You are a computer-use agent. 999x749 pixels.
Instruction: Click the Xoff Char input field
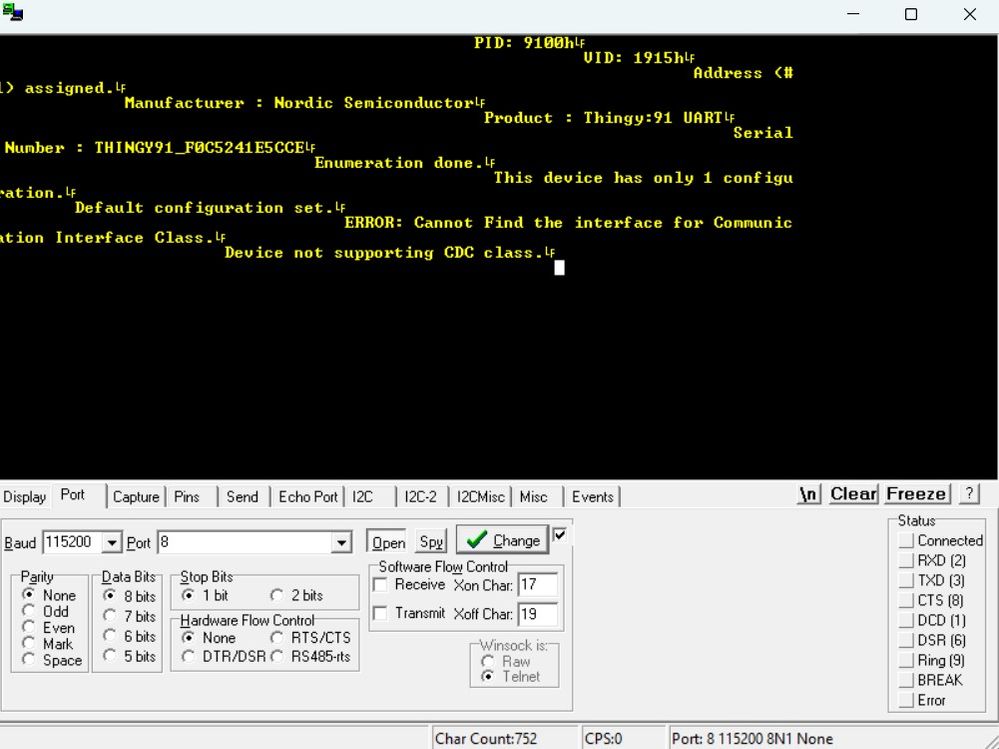[538, 615]
